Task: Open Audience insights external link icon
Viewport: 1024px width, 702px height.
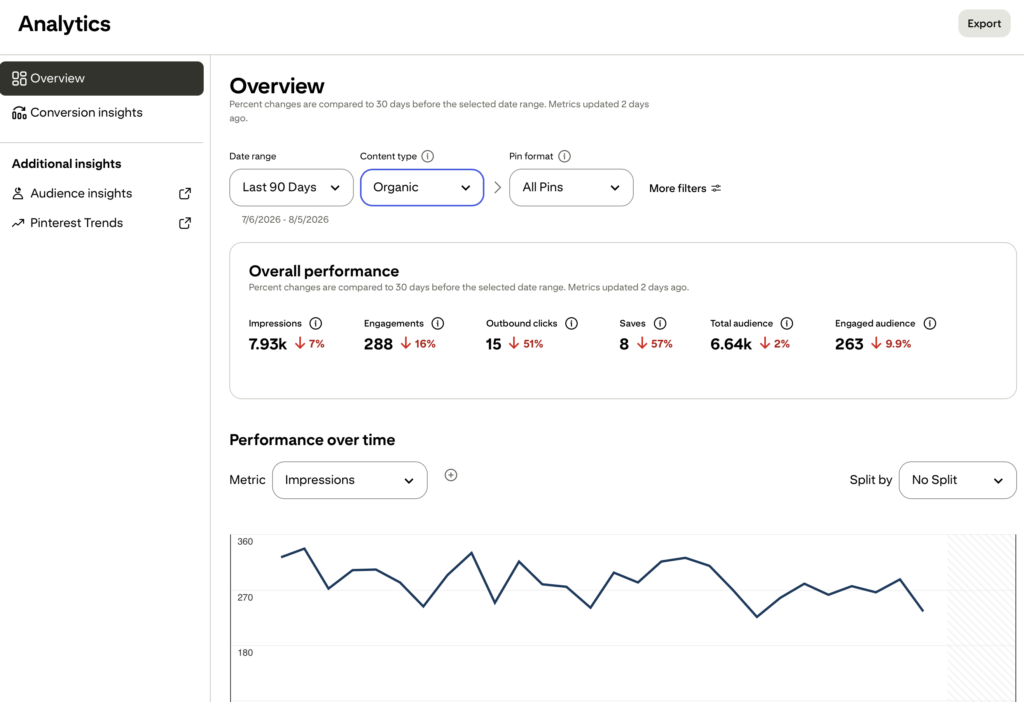Action: [185, 193]
